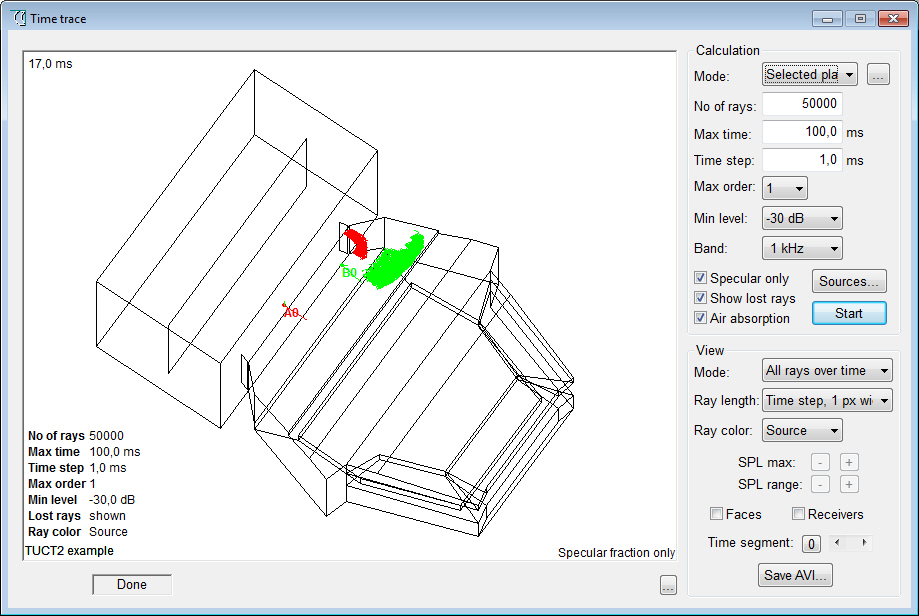Click the ellipsis button below the plot
Viewport: 919px width, 616px height.
click(668, 585)
